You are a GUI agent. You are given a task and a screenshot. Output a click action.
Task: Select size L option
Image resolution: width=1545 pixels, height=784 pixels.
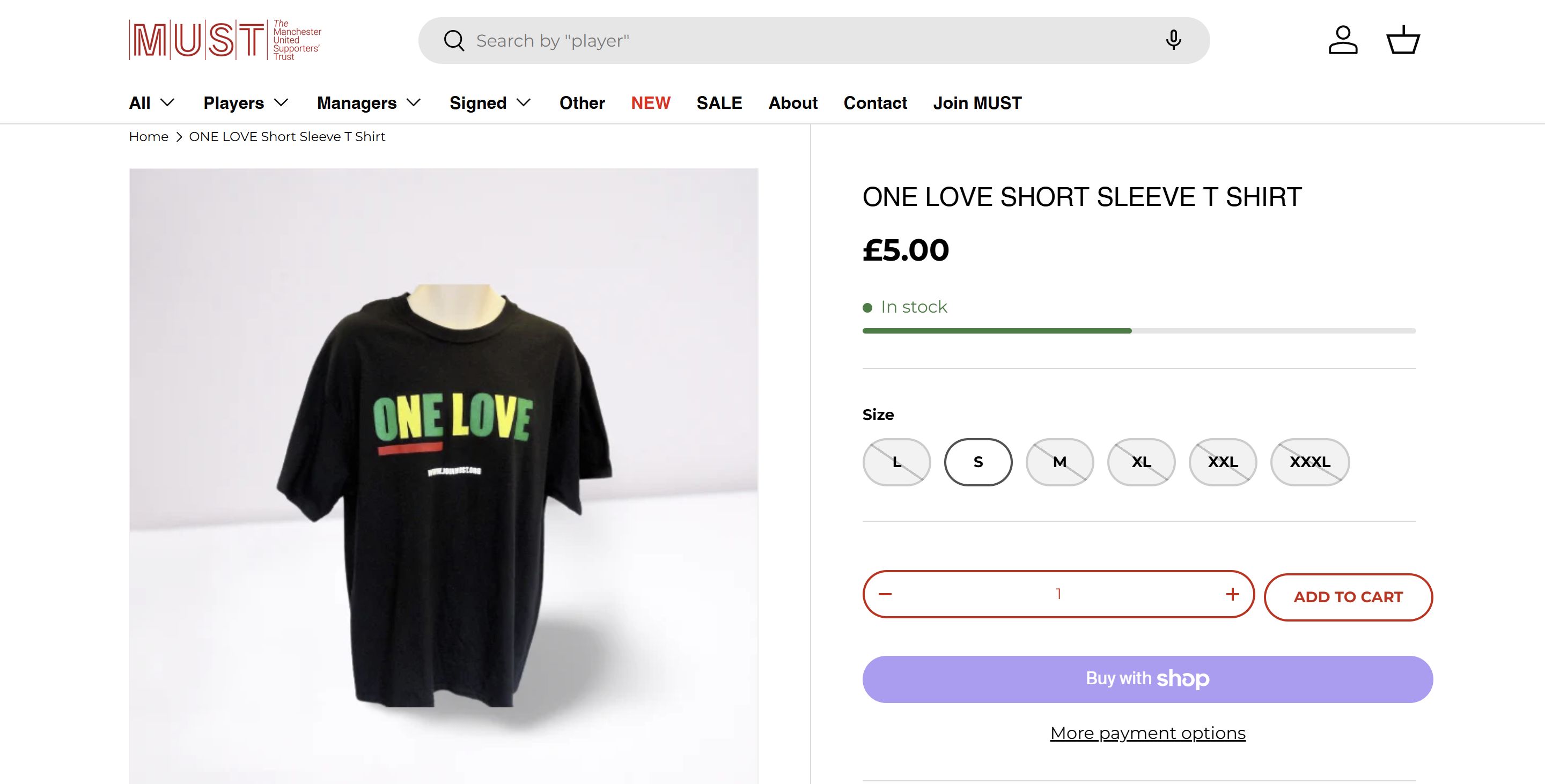[896, 462]
